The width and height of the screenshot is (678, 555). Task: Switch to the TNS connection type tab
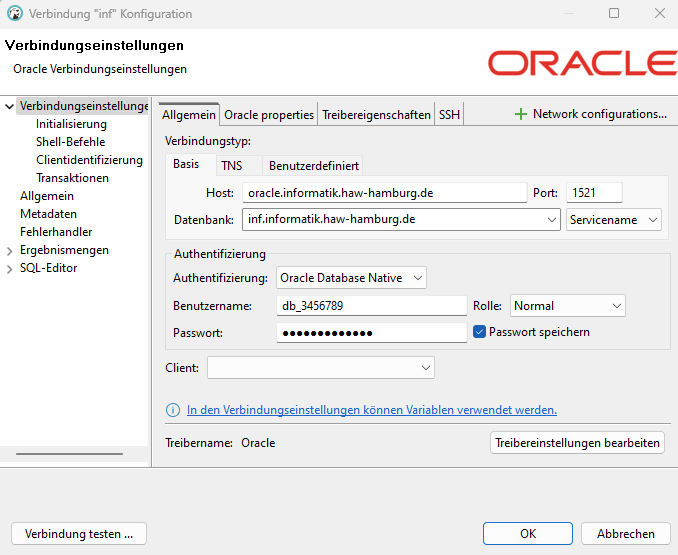(x=231, y=166)
